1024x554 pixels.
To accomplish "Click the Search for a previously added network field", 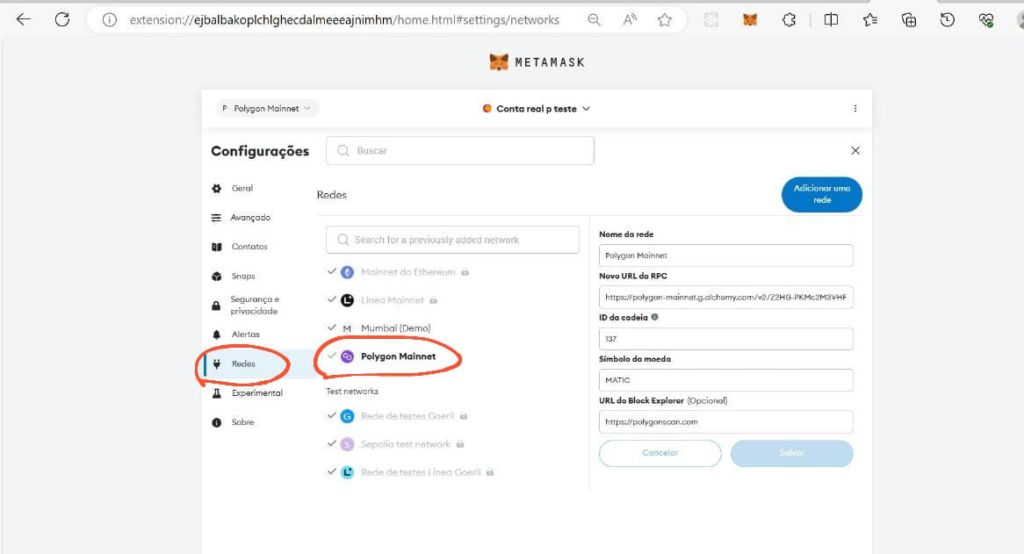I will click(453, 240).
